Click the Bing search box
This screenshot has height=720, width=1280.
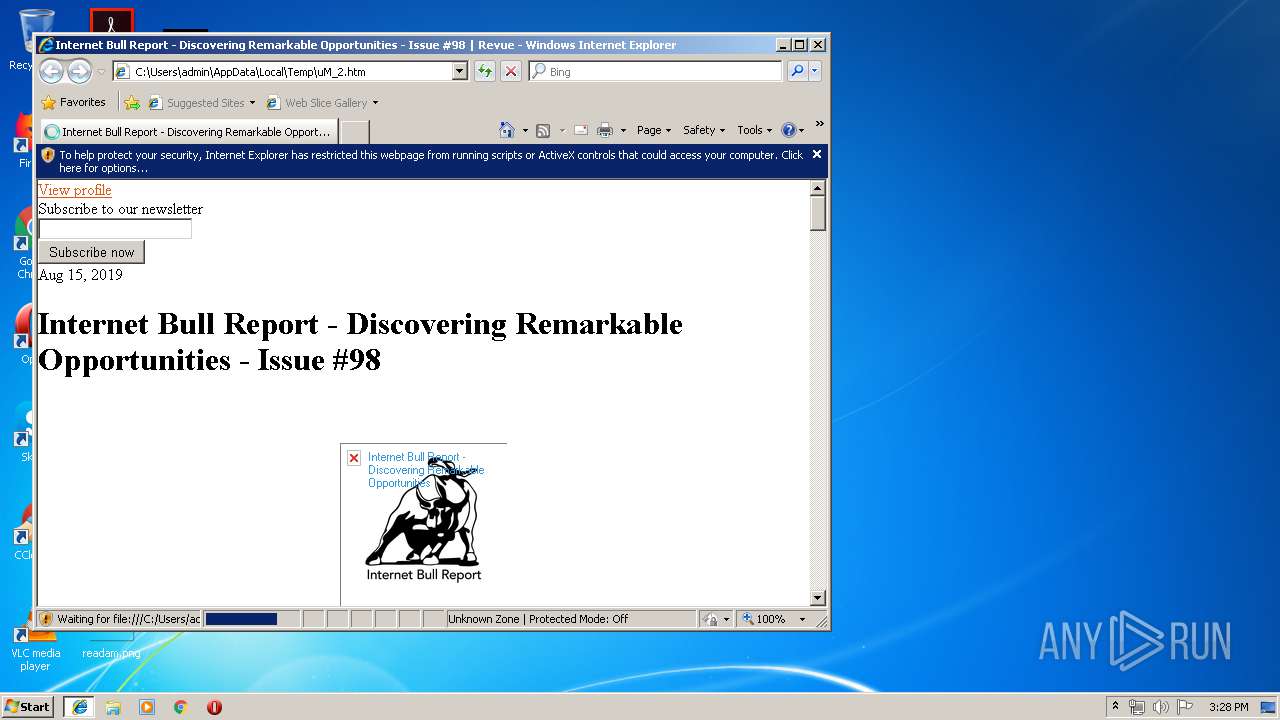click(x=656, y=71)
